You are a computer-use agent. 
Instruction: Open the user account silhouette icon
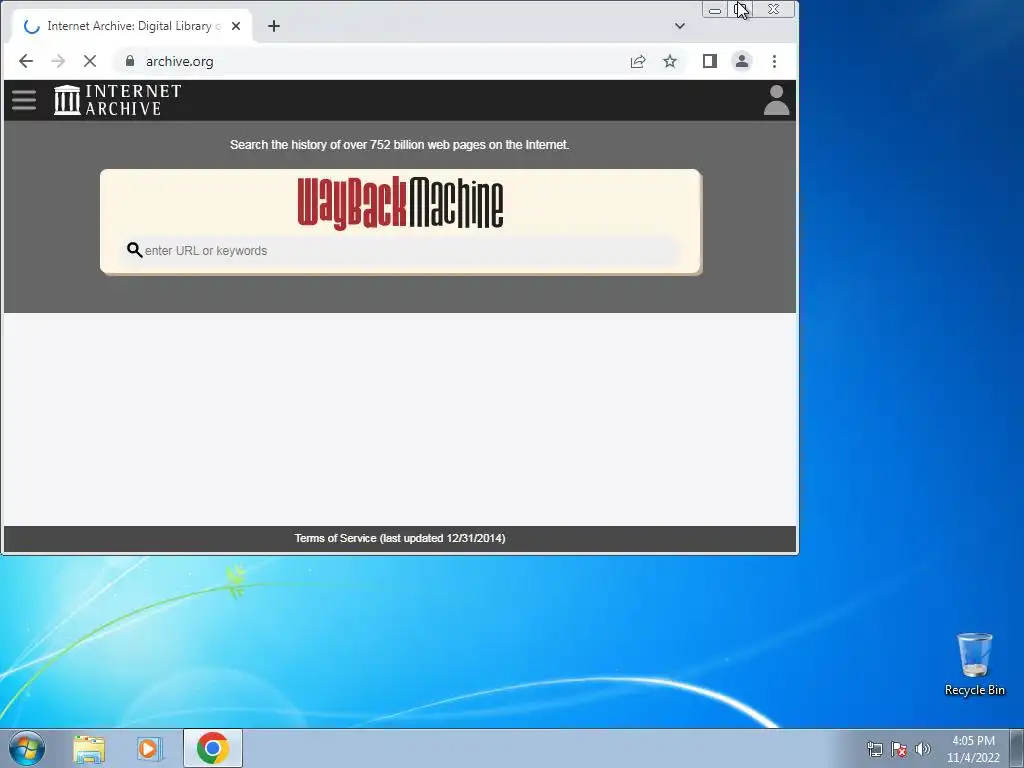tap(776, 100)
